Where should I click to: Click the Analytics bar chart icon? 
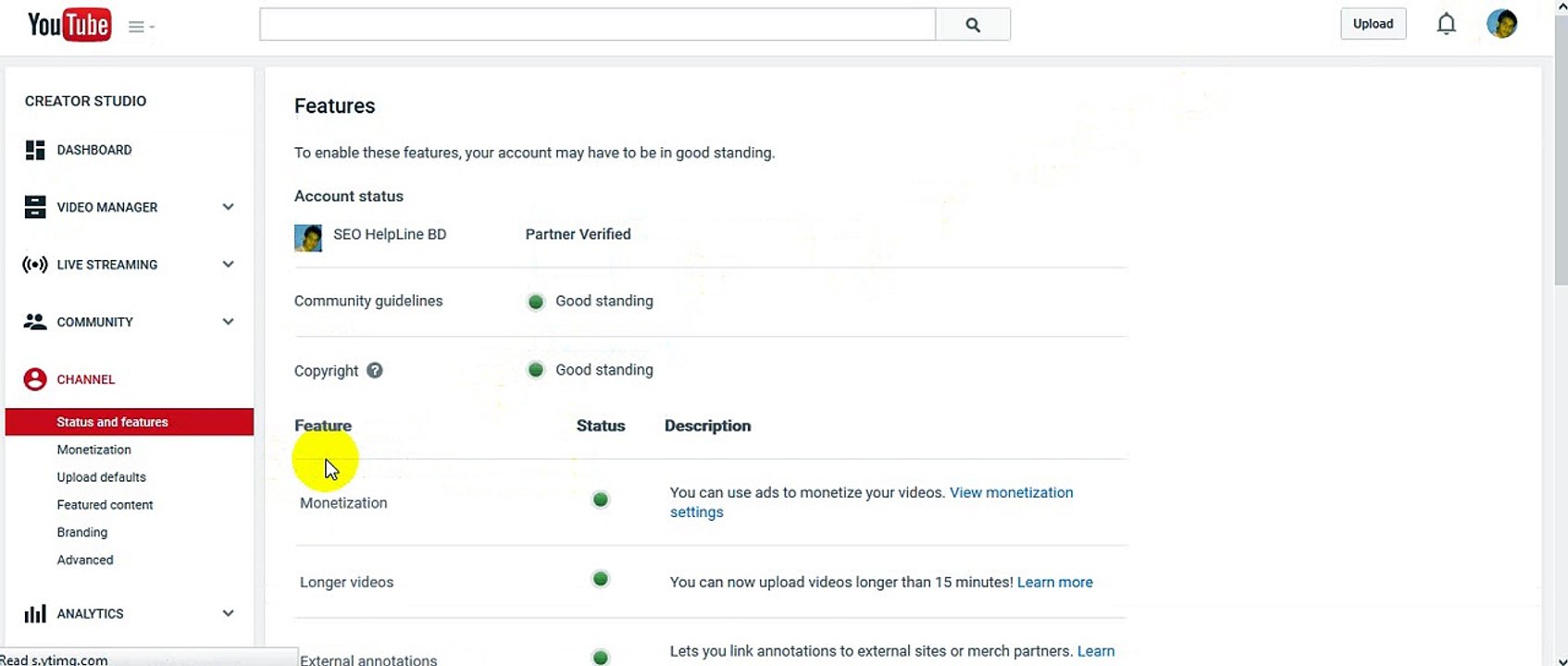[35, 613]
